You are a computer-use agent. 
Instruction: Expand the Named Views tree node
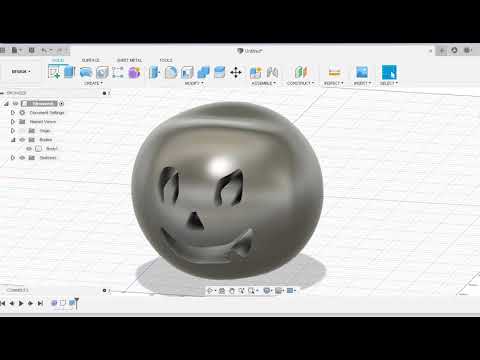pos(13,122)
